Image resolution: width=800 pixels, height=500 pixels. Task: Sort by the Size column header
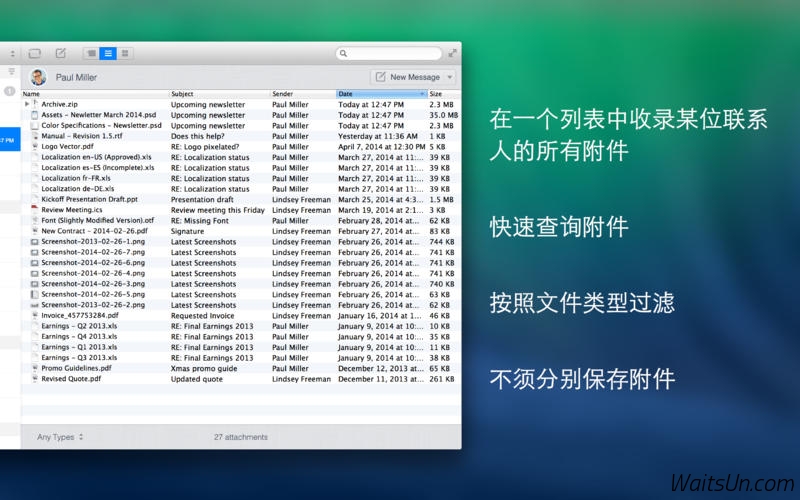coord(444,94)
